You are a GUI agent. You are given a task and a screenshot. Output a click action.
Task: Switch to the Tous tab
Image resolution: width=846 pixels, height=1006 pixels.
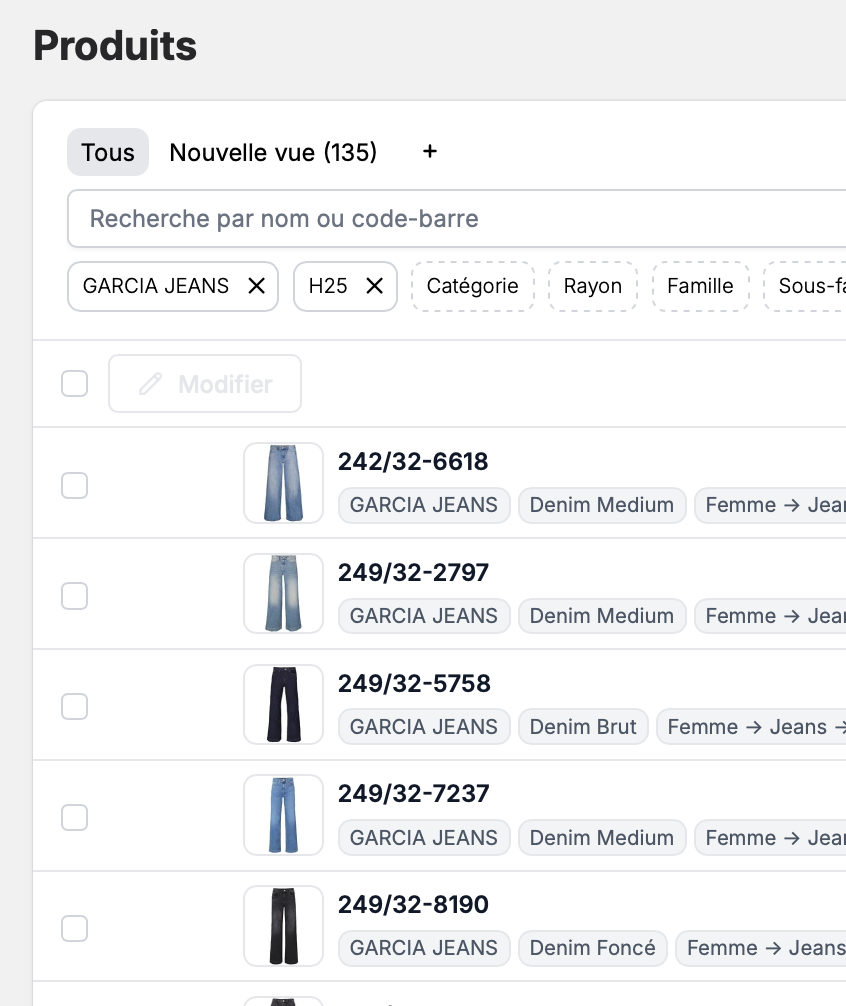(x=108, y=153)
